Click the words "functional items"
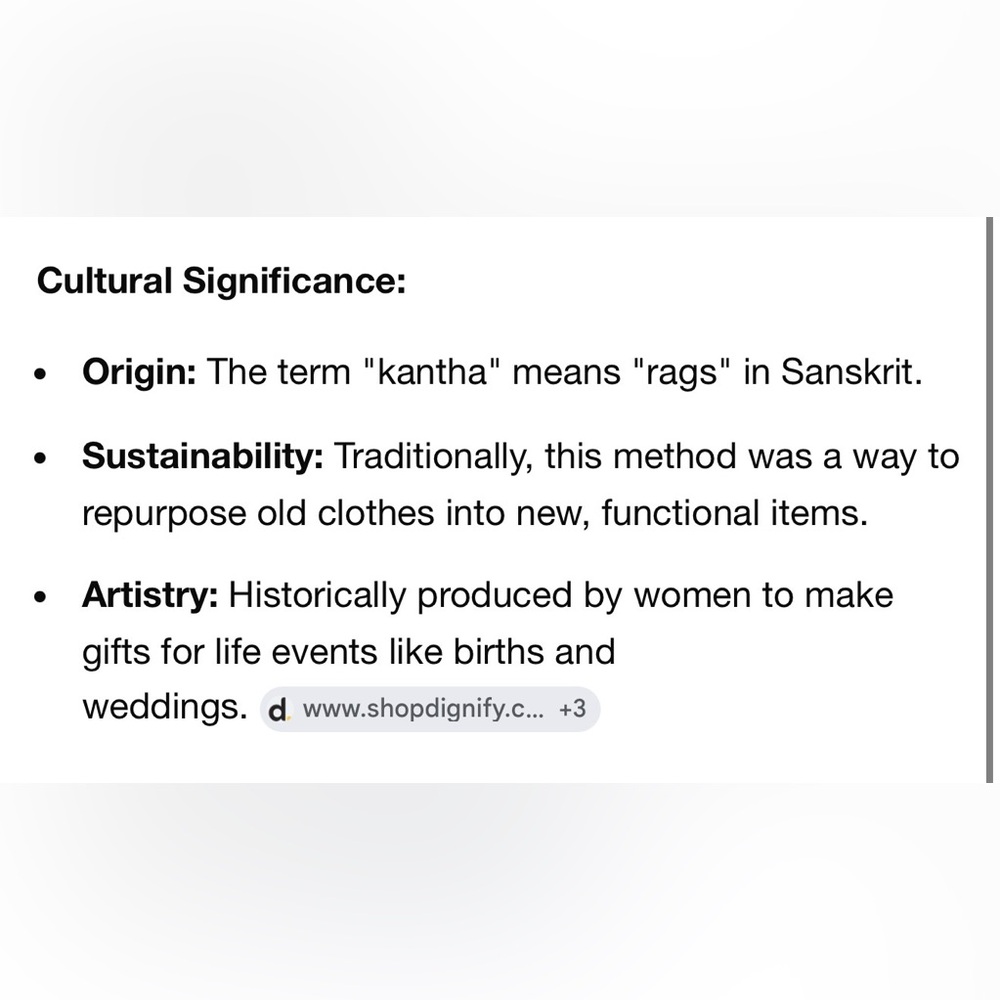This screenshot has height=1000, width=1000. click(734, 513)
